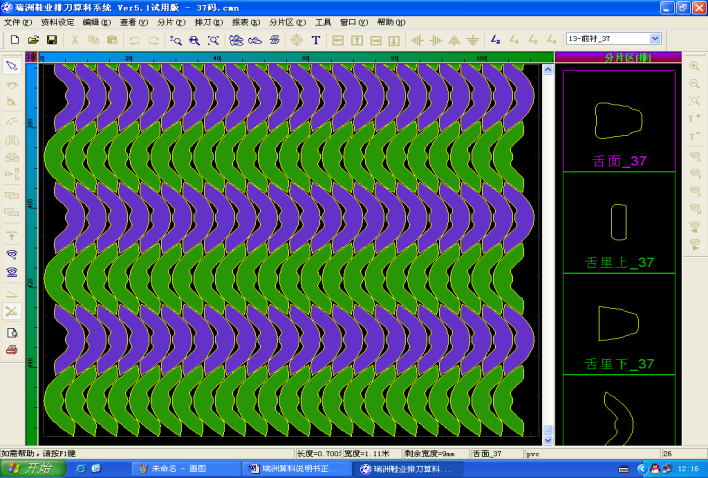Viewport: 708px width, 478px height.
Task: Switch to 未命名 - 画图 taskbar window
Action: [x=186, y=469]
